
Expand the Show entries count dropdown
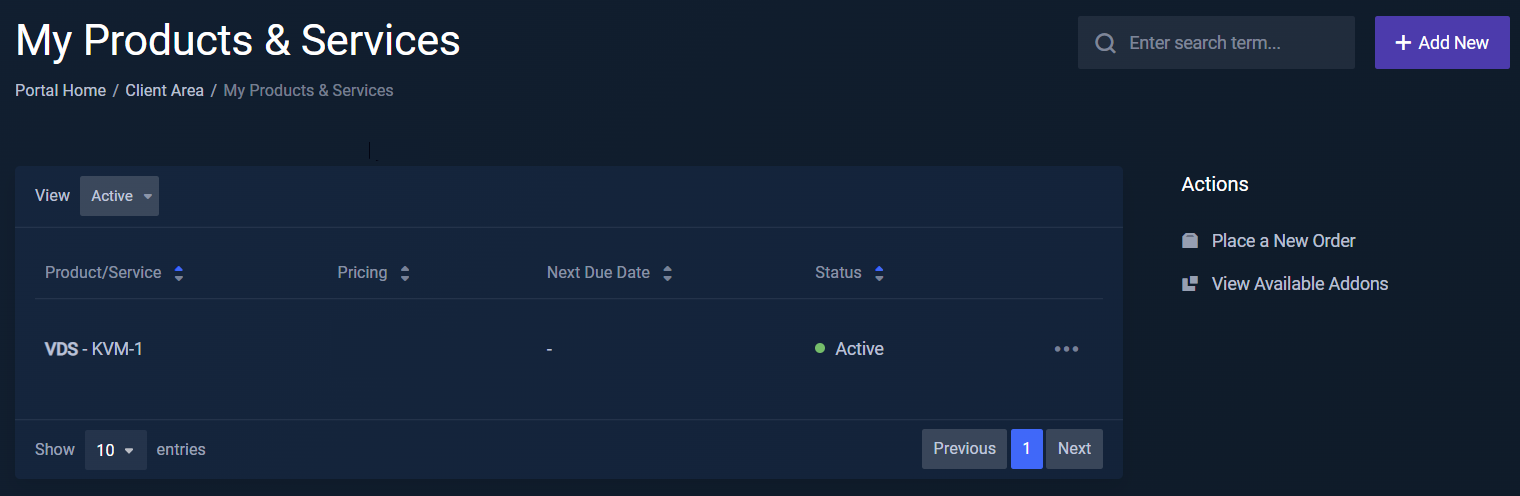pos(115,450)
